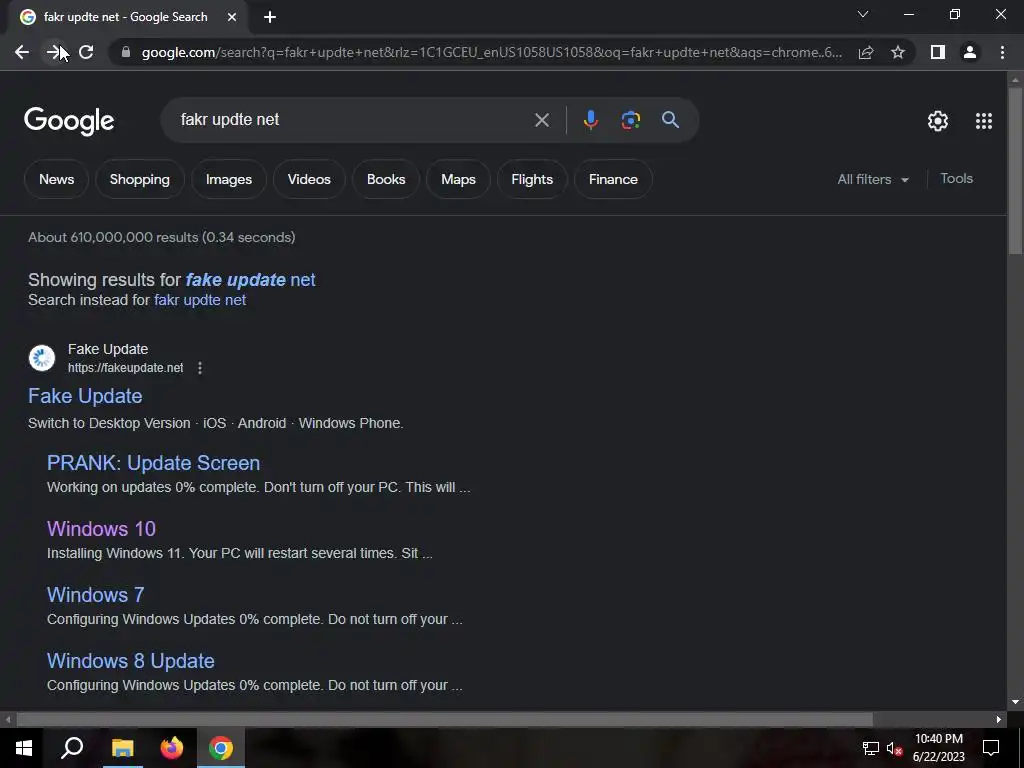This screenshot has width=1024, height=768.
Task: Switch to Videos results
Action: [309, 180]
